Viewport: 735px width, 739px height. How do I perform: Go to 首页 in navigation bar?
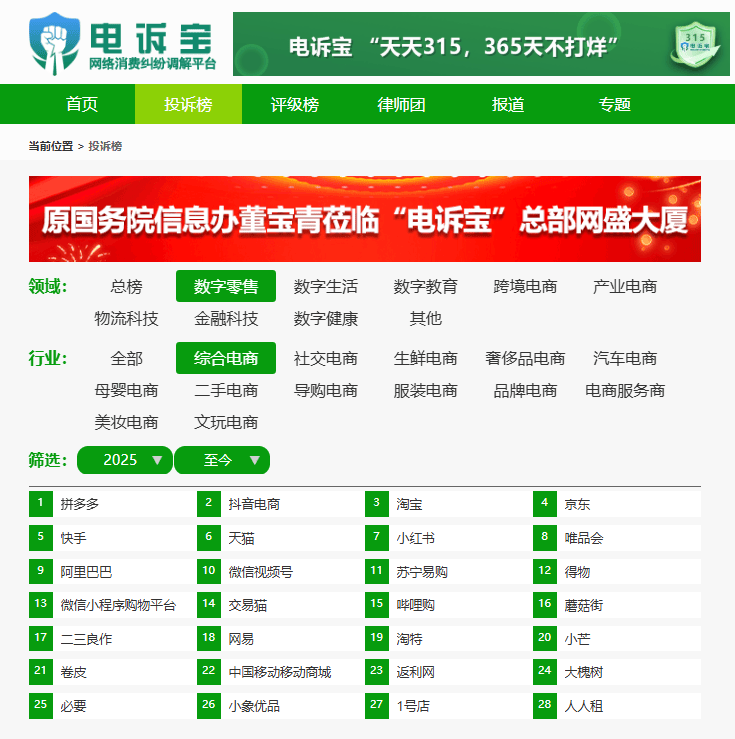pyautogui.click(x=82, y=105)
